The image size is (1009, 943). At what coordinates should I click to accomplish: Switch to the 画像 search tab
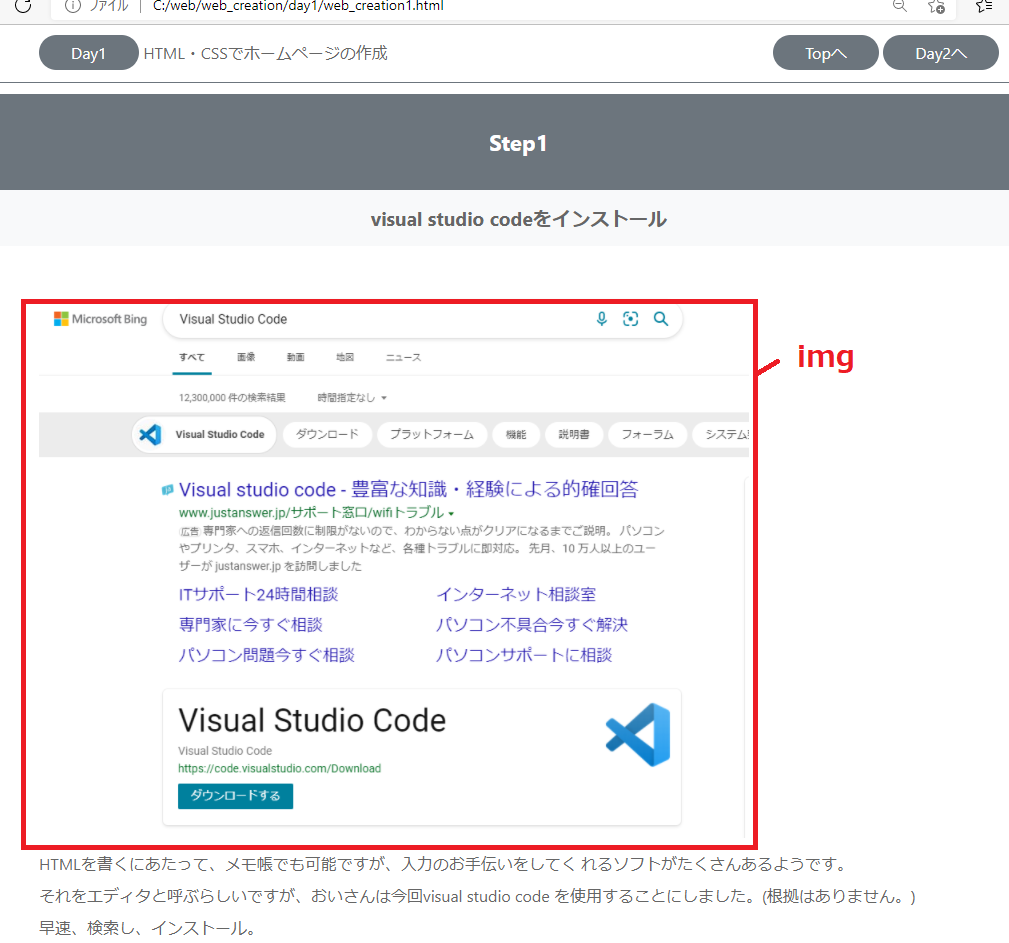[246, 357]
